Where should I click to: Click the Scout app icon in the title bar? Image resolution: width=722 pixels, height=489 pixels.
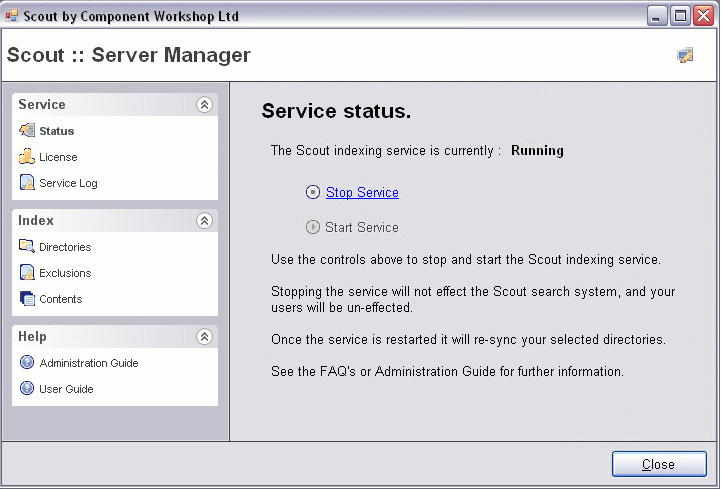[x=12, y=16]
